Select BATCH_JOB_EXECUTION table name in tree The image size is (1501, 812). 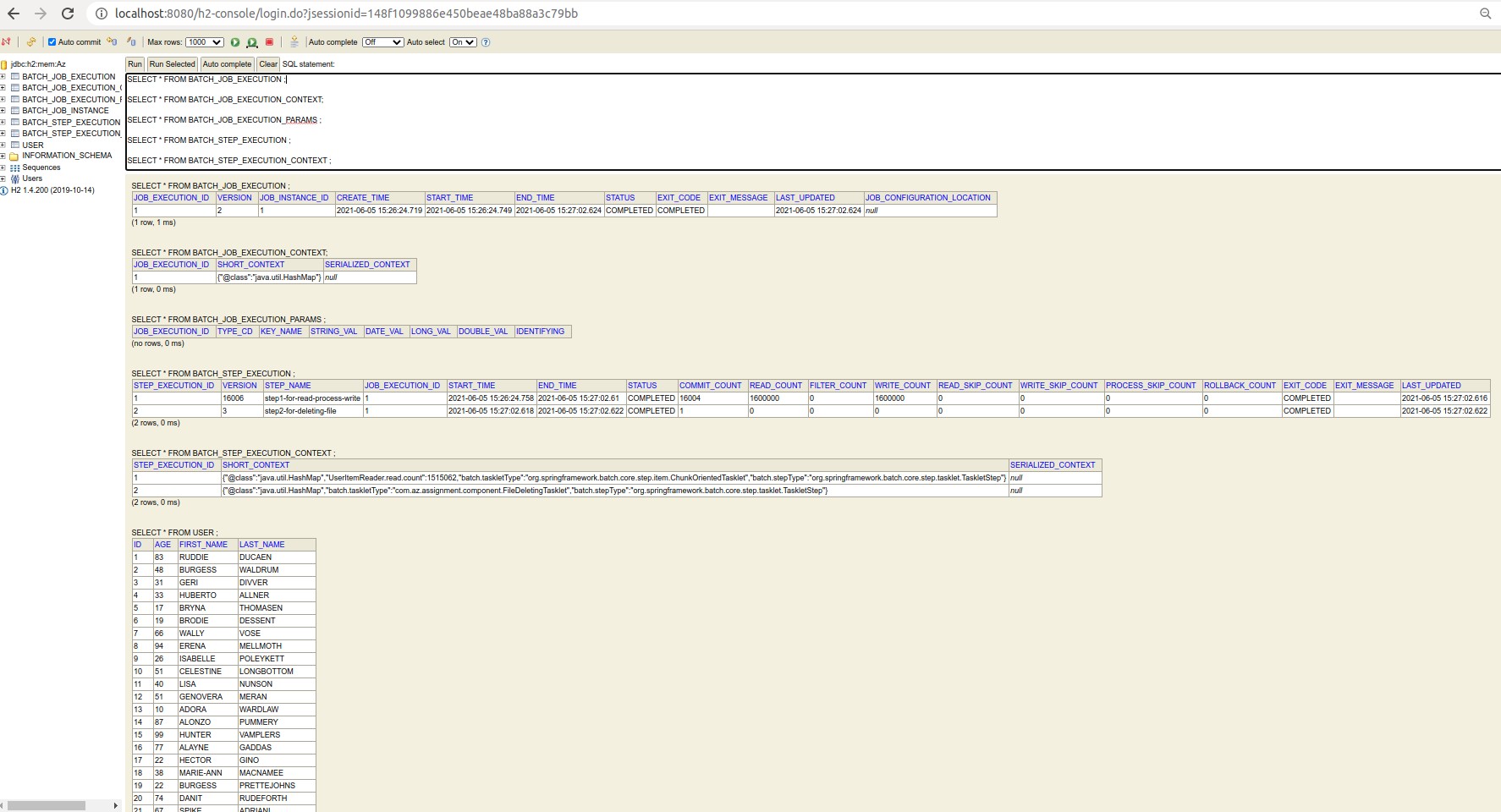click(69, 77)
